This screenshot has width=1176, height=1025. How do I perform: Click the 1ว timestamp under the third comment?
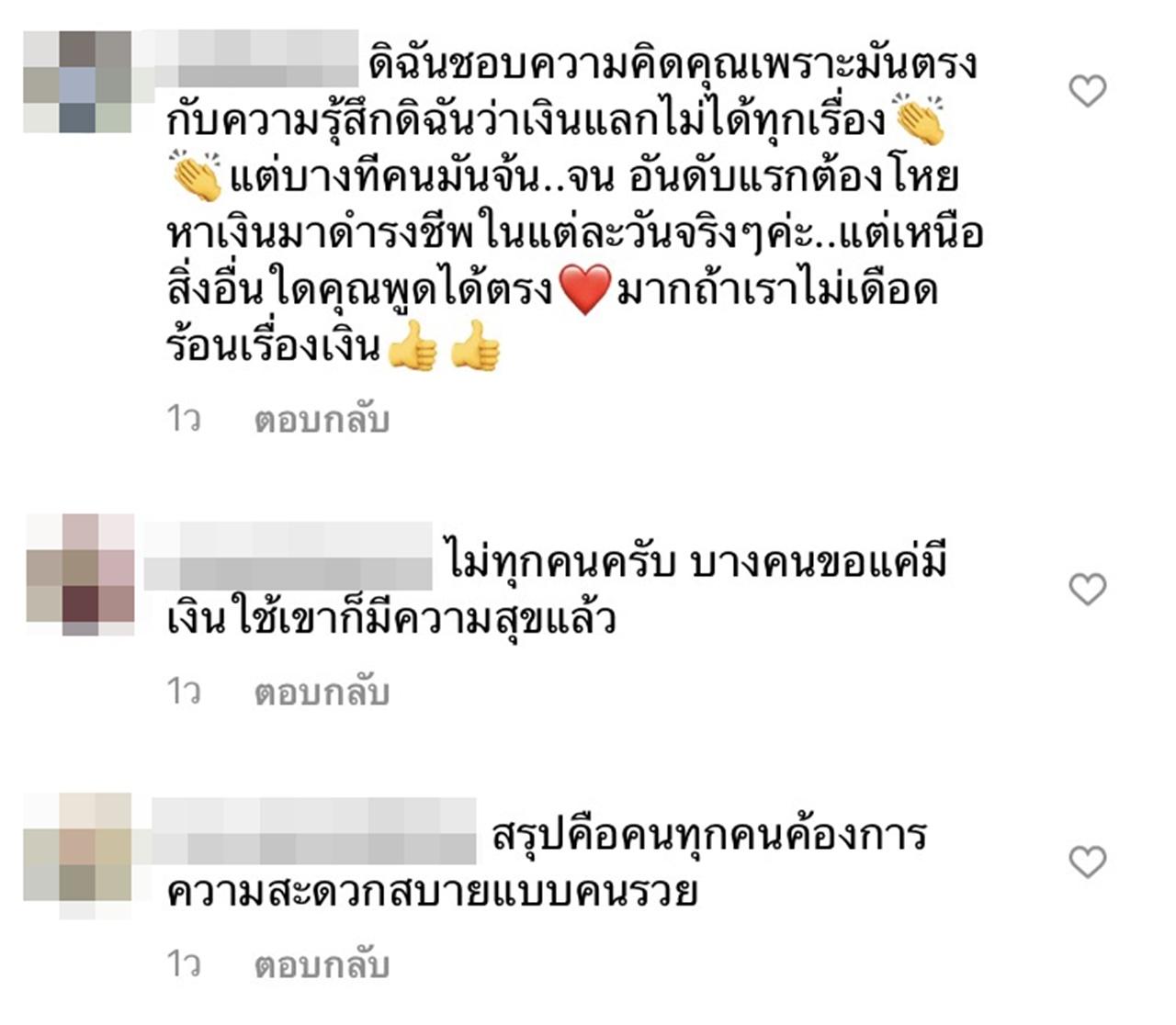tap(184, 964)
